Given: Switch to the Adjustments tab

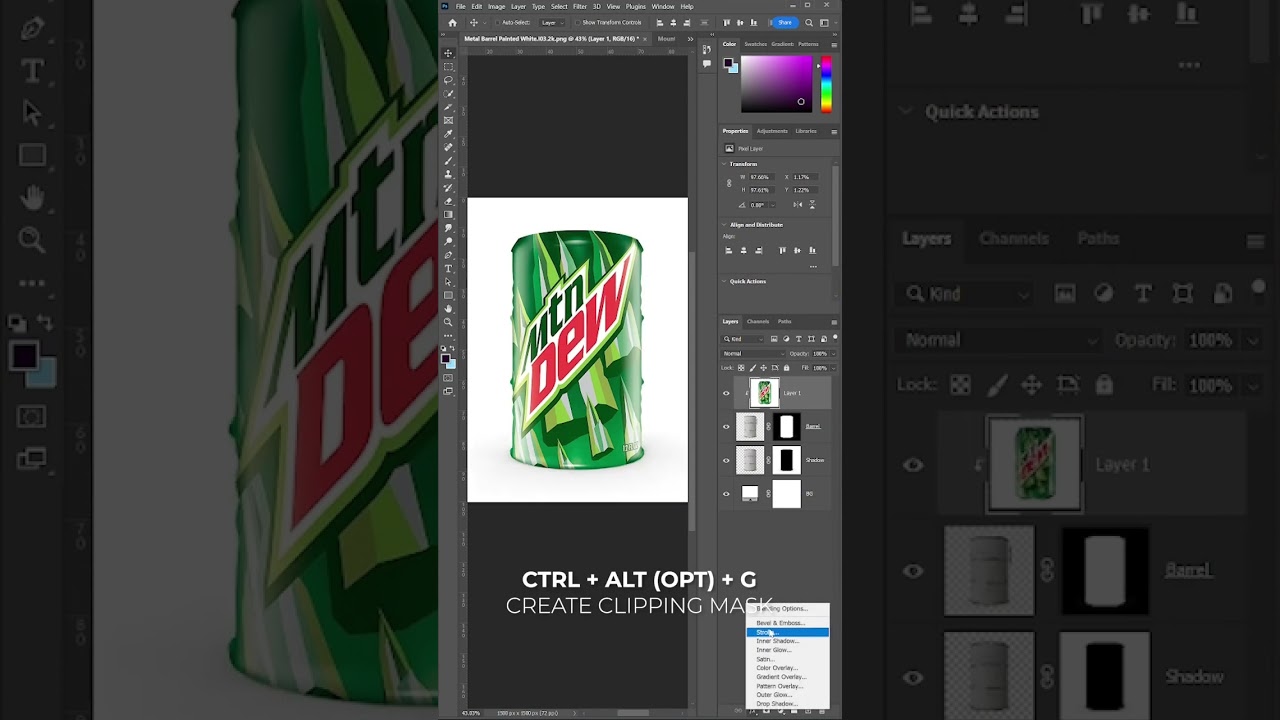Looking at the screenshot, I should 772,131.
